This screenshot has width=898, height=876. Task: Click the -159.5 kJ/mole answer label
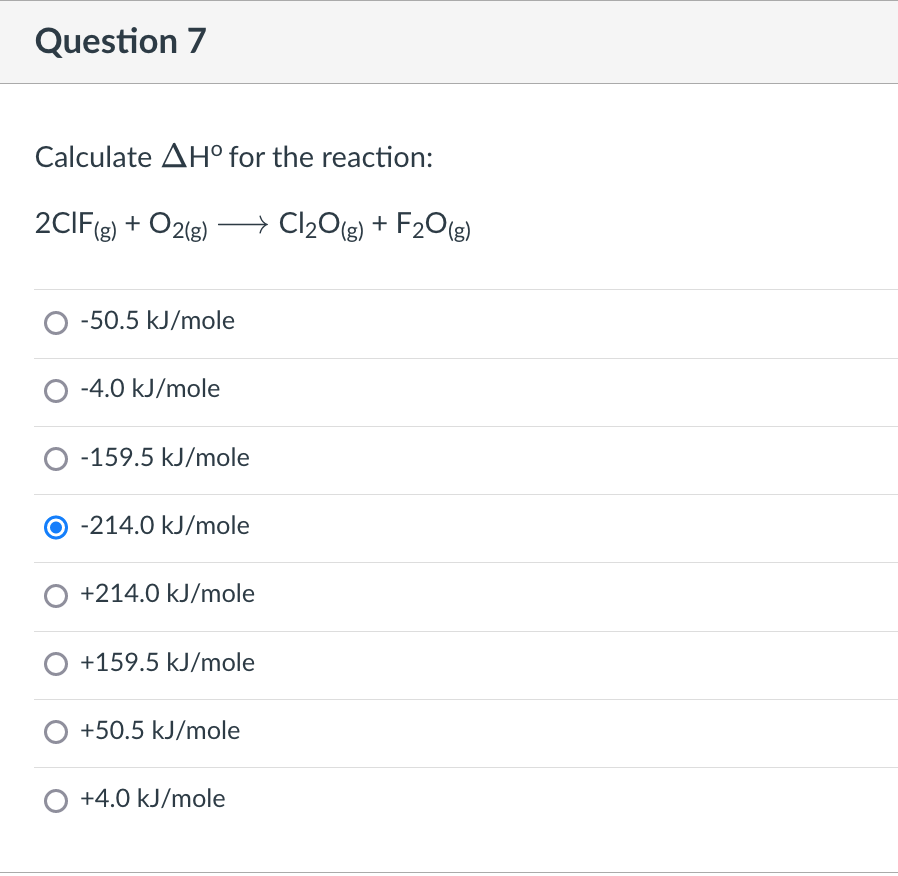pos(165,458)
